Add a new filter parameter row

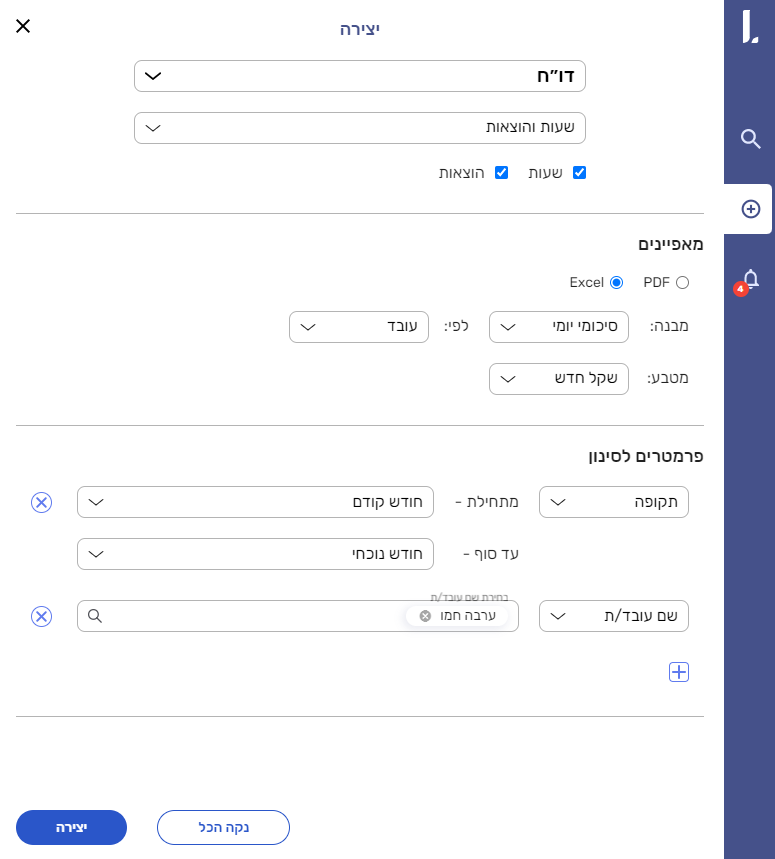(679, 672)
